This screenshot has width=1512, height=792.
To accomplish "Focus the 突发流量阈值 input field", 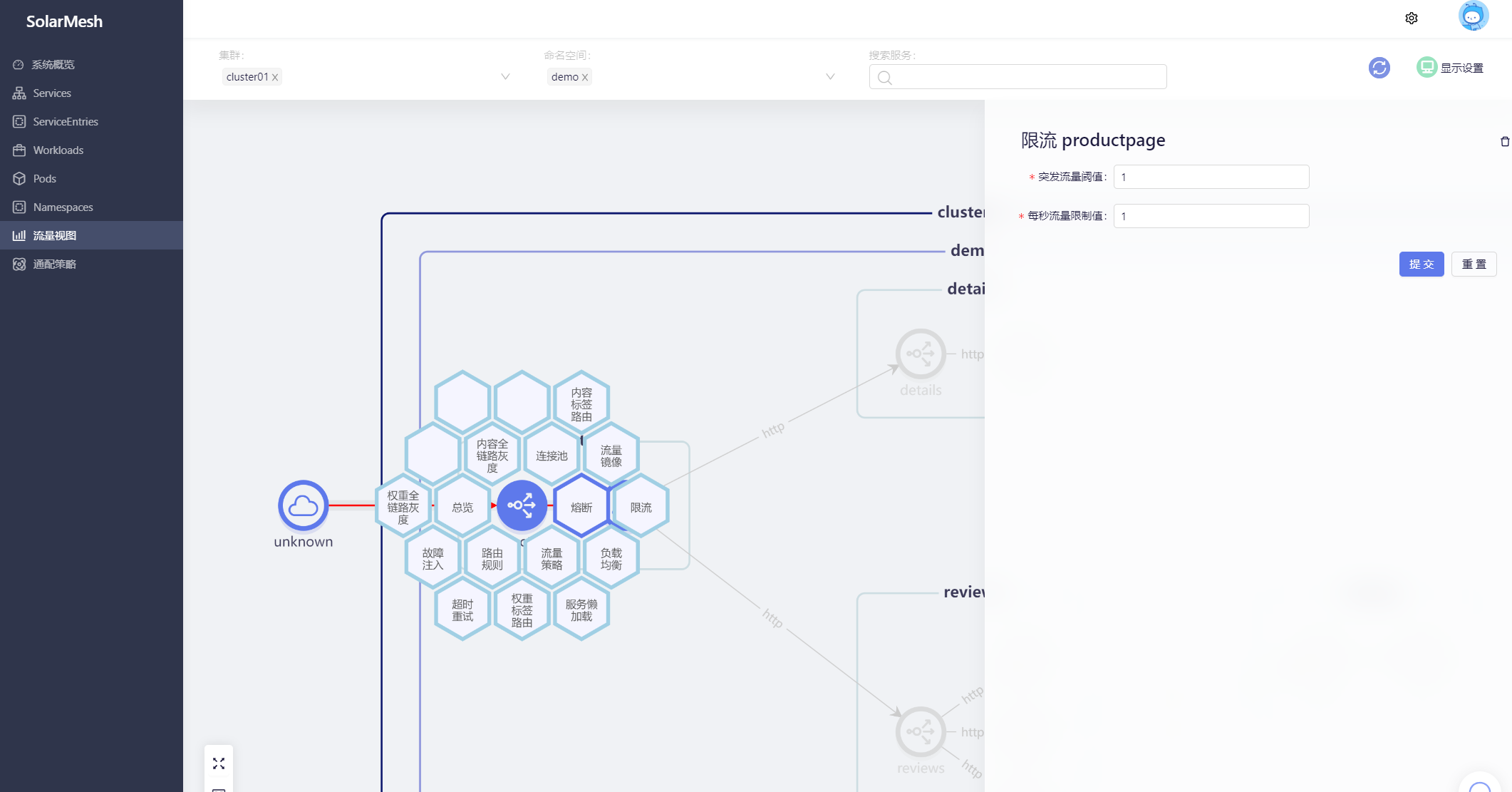I will [1211, 177].
